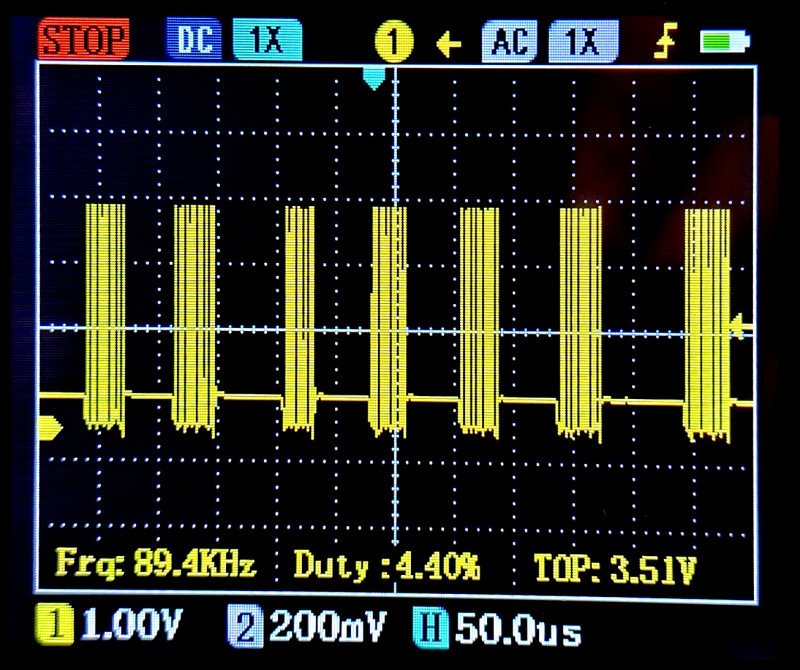Select the Duty 4.40% measurement
The height and width of the screenshot is (670, 800).
[386, 566]
